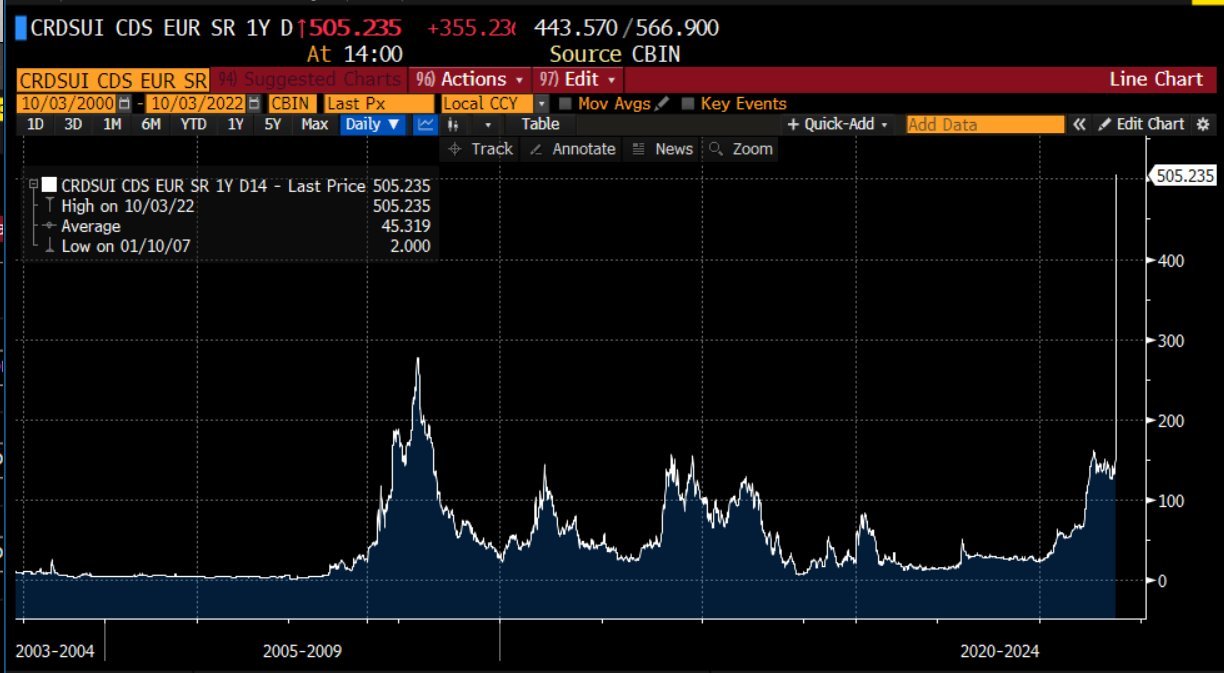This screenshot has height=673, width=1224.
Task: Open the chart type dropdown arrow
Action: [488, 125]
